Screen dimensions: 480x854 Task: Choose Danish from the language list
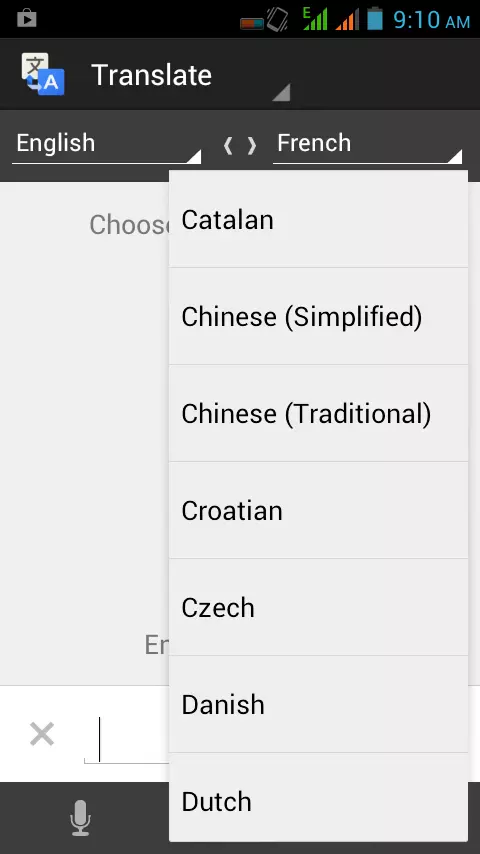pyautogui.click(x=318, y=704)
